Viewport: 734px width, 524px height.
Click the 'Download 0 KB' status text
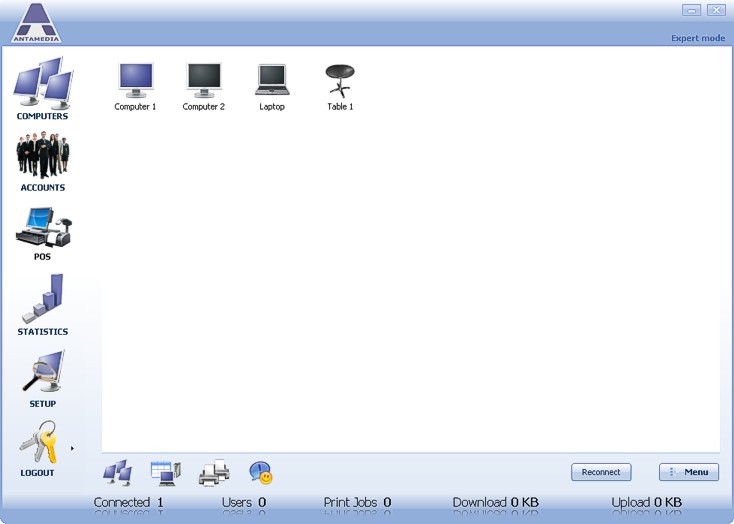(495, 502)
